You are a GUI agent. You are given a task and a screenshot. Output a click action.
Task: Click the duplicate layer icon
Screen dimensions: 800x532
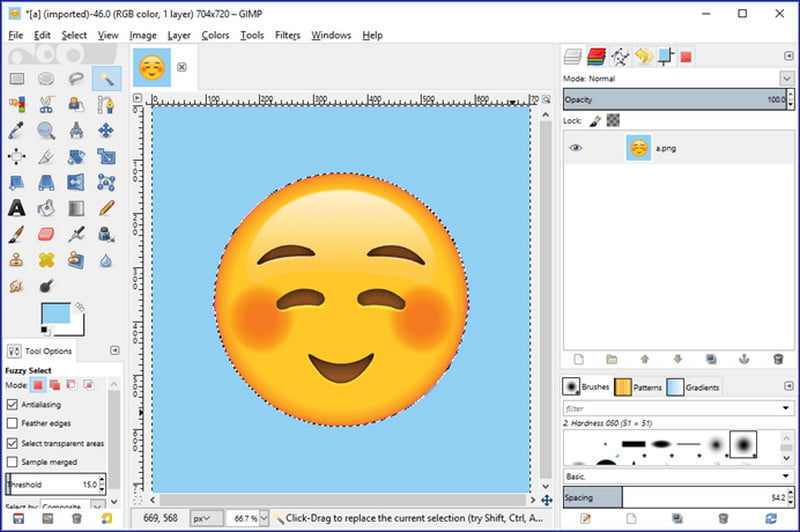point(711,359)
